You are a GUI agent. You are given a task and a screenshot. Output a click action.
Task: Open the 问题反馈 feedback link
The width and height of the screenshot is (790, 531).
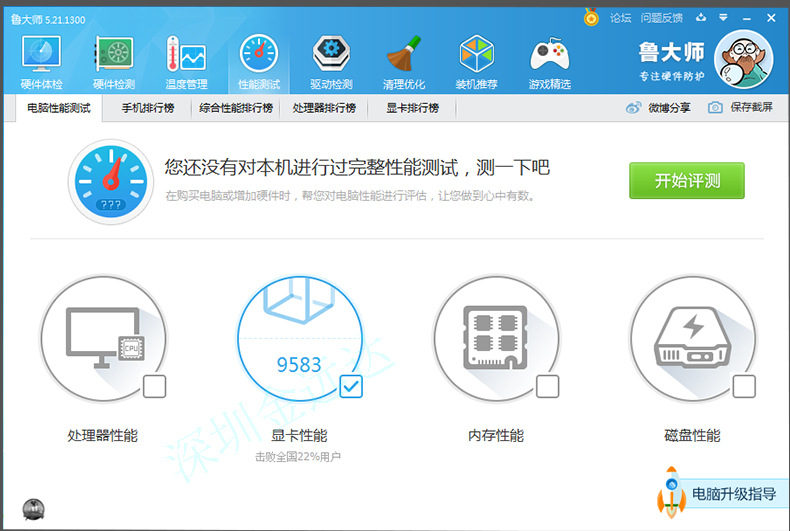pyautogui.click(x=662, y=18)
